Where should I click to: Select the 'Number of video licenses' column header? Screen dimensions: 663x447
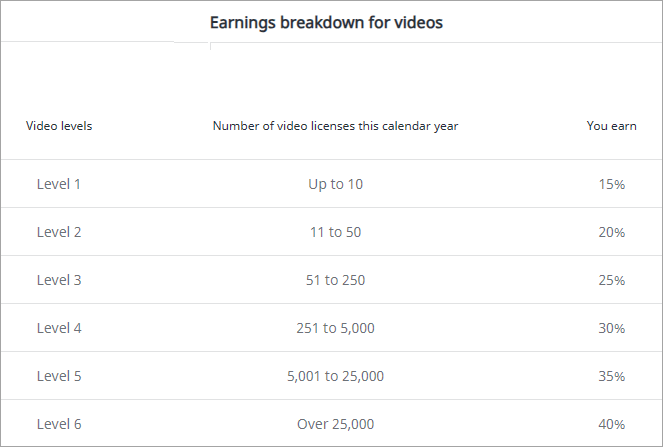(335, 126)
